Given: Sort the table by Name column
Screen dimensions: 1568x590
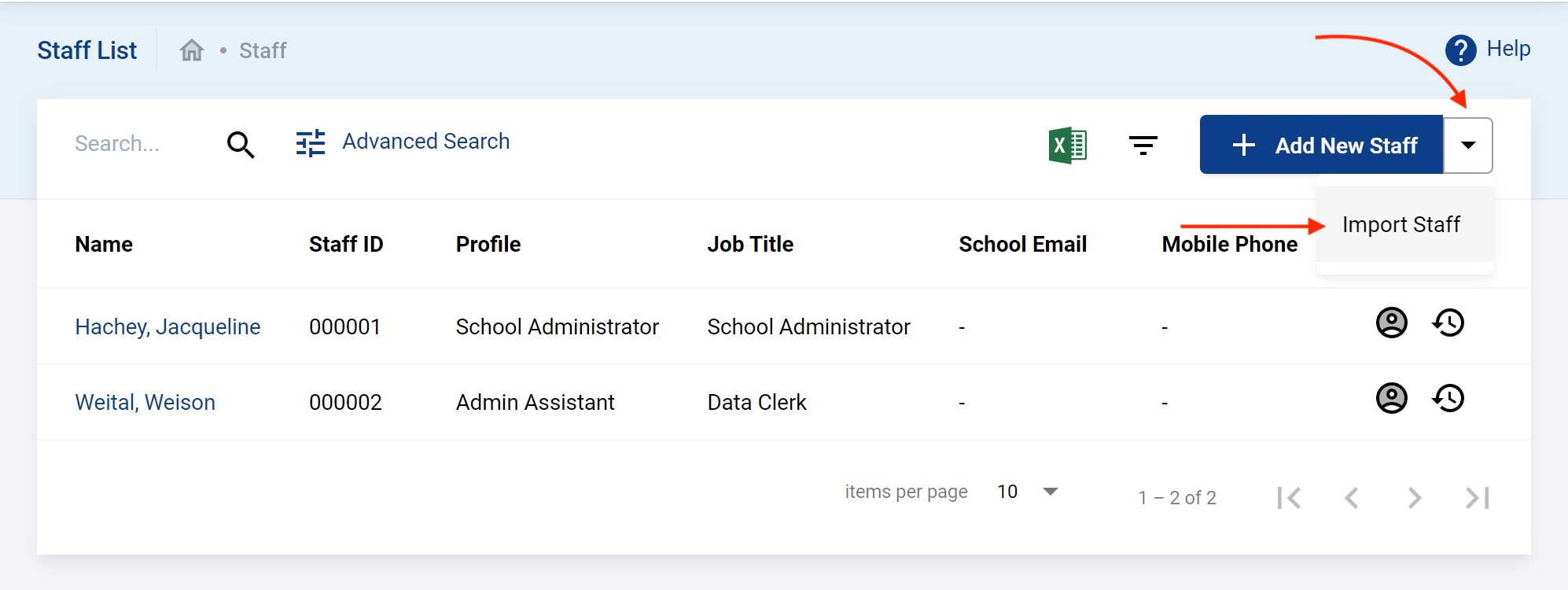Looking at the screenshot, I should [104, 245].
